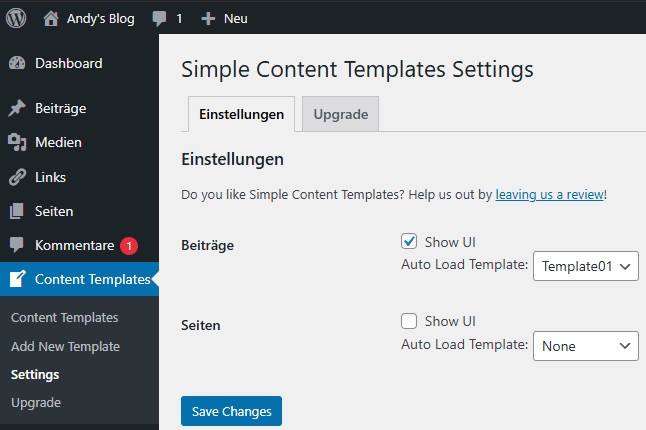This screenshot has height=430, width=646.
Task: Enable Show UI for Seiten
Action: pos(409,321)
